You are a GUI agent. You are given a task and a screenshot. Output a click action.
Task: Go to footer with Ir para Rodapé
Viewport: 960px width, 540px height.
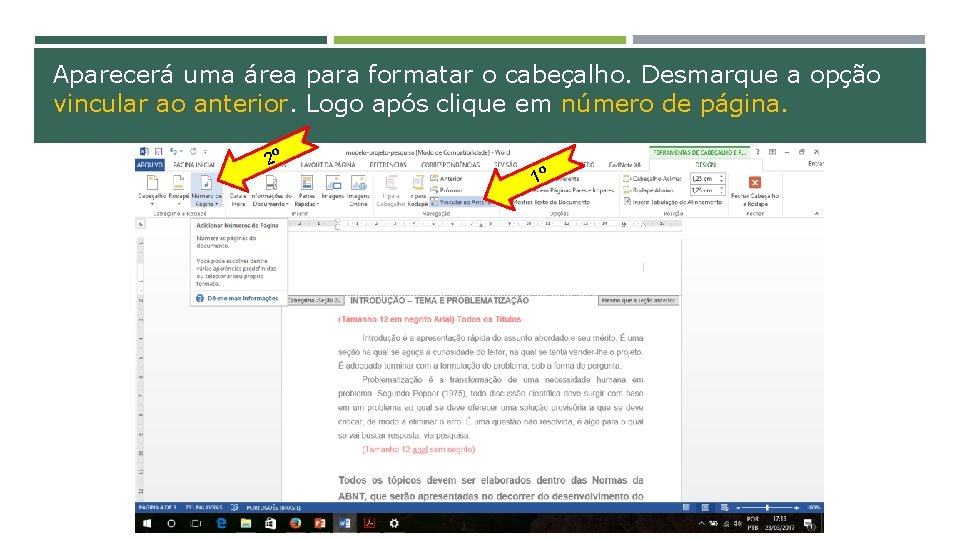click(418, 190)
